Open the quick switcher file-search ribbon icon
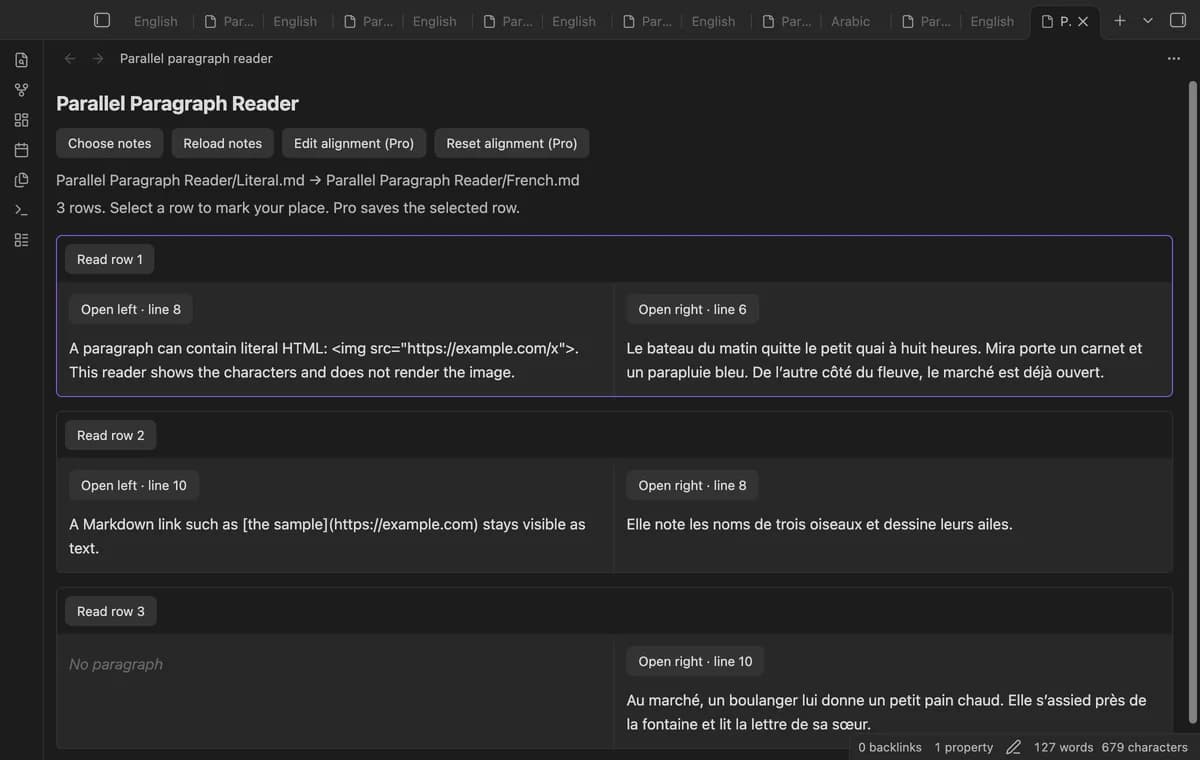The height and width of the screenshot is (760, 1200). coord(21,60)
